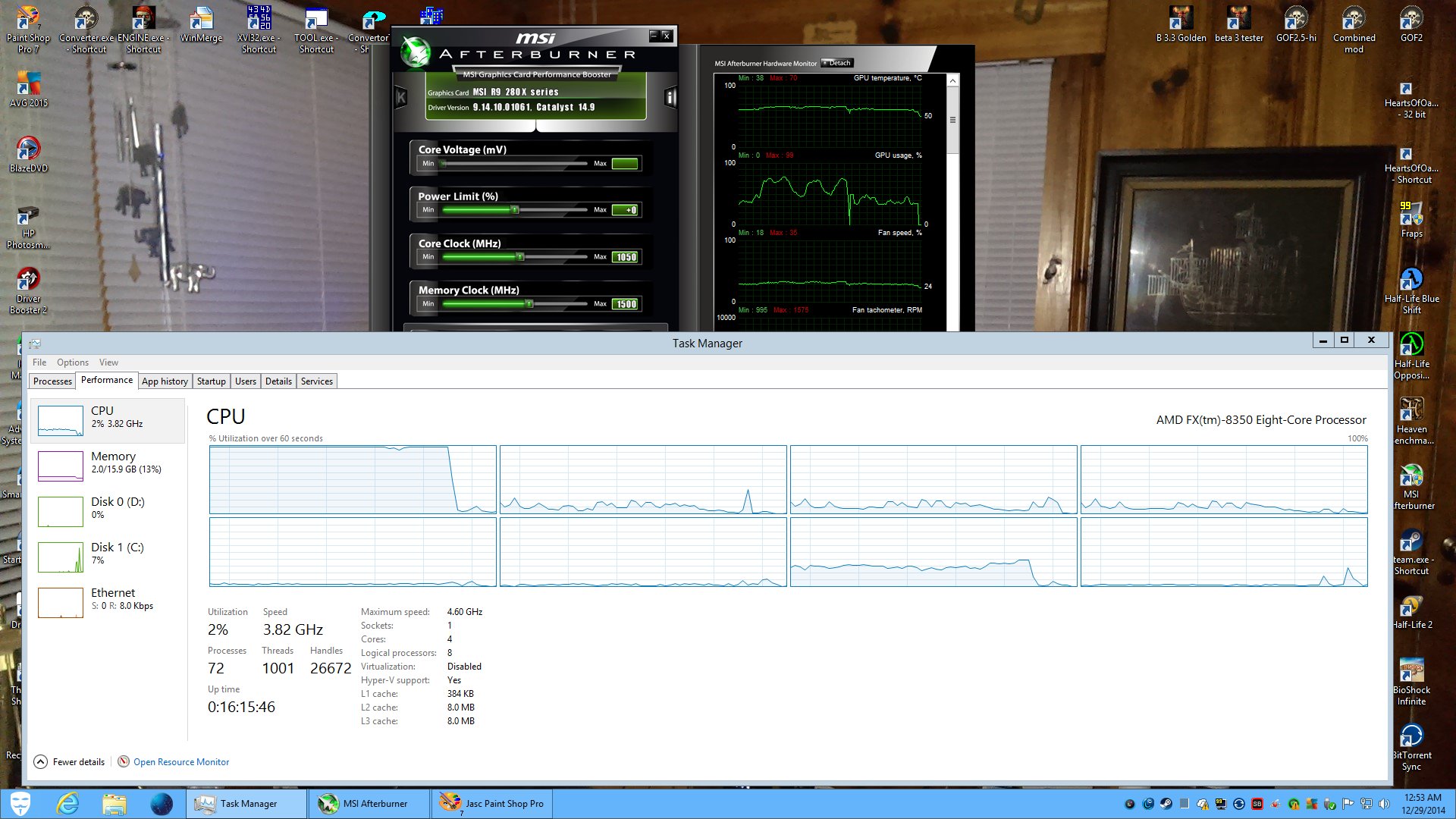Minimize the MSI Afterburner window
The image size is (1456, 819).
point(654,36)
